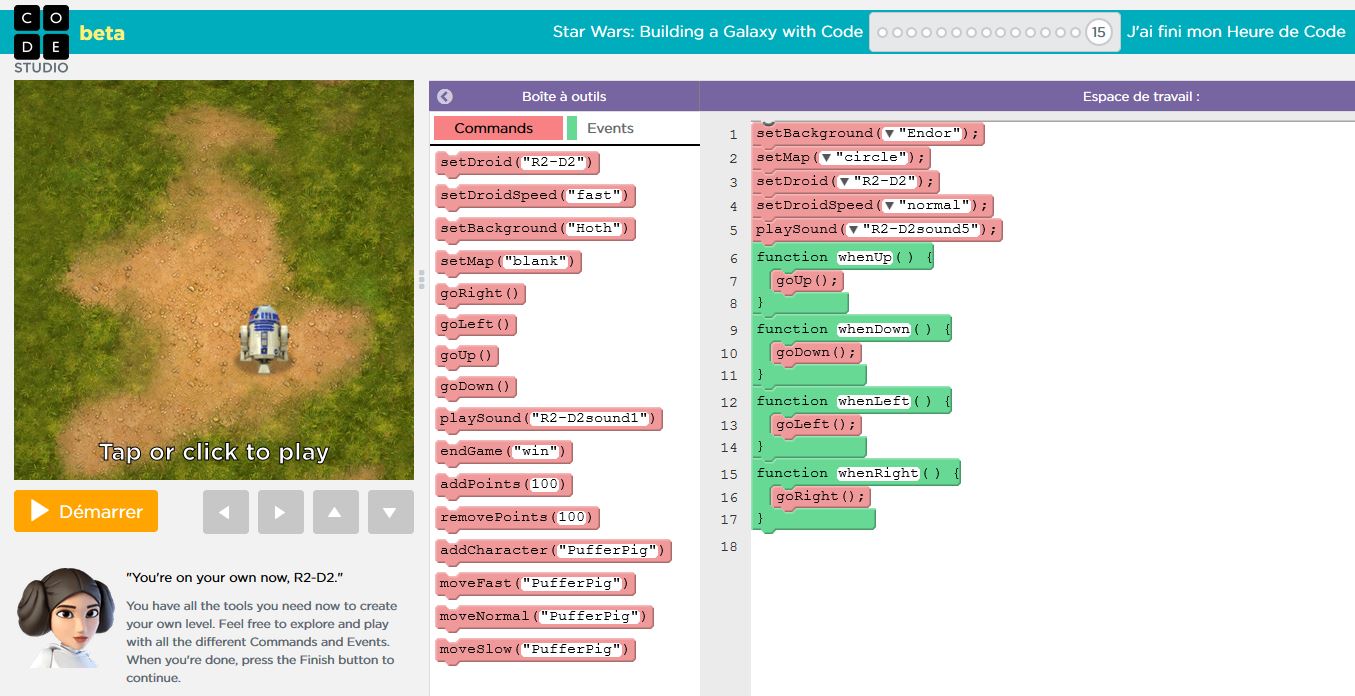The image size is (1355, 696).
Task: Pick the playSound("R2-D2sound1") toolbox block
Action: point(549,418)
